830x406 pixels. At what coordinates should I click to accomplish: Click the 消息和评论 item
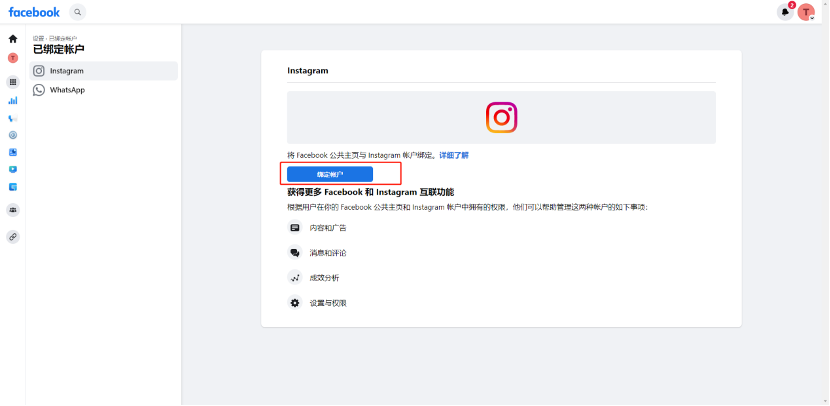[327, 253]
